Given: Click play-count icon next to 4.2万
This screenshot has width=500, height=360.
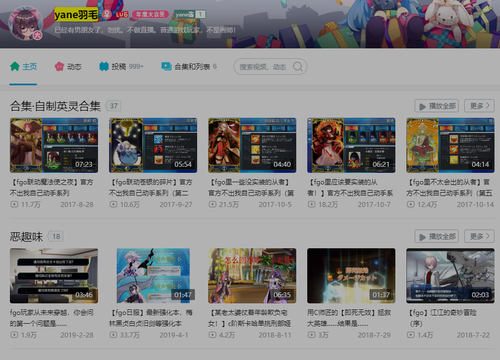Looking at the screenshot, I should point(212,335).
